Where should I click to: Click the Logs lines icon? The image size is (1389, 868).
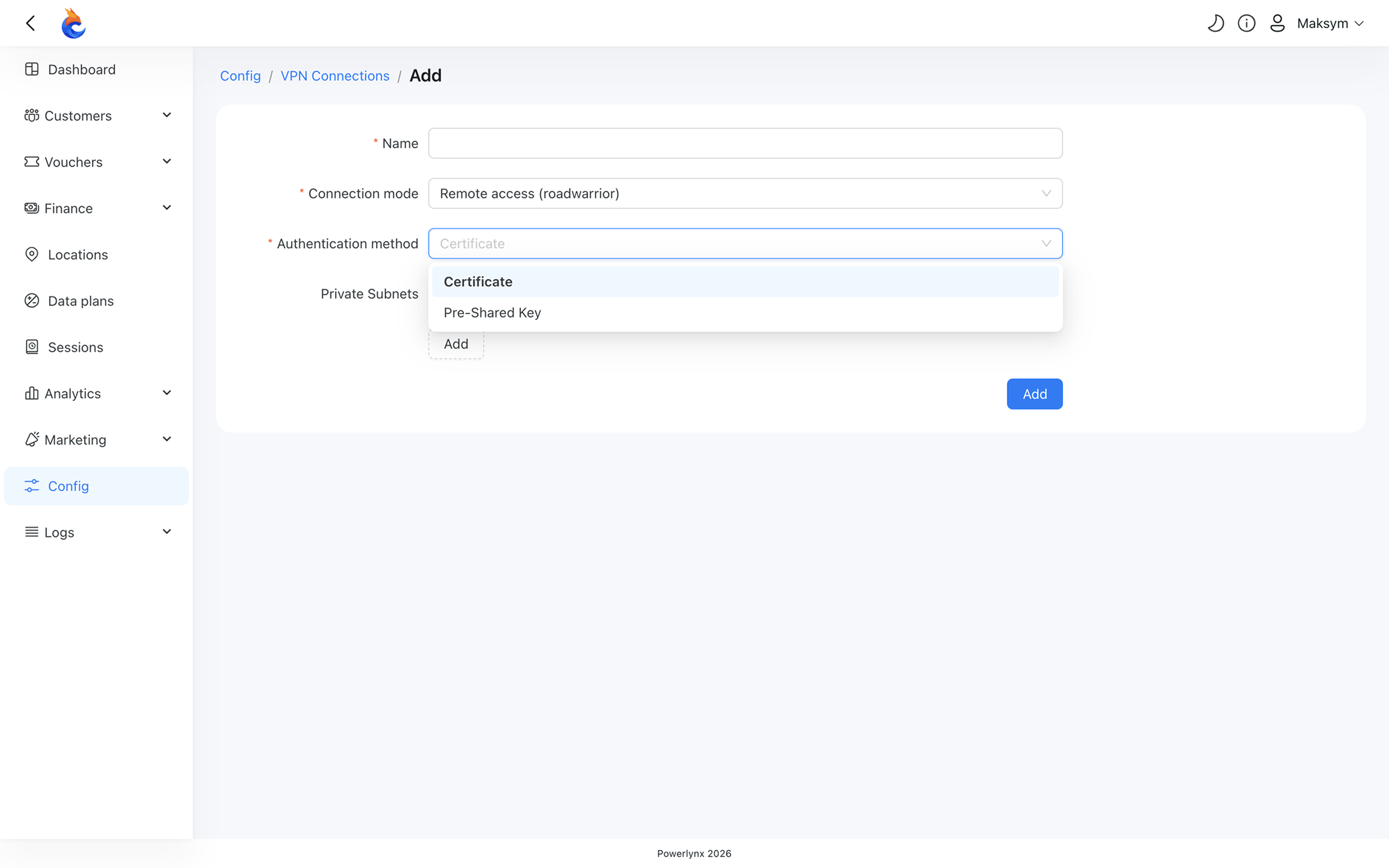32,532
